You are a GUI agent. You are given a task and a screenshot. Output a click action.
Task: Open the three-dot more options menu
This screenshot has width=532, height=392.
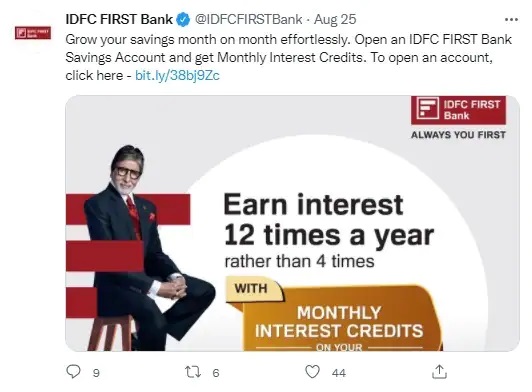pos(511,20)
